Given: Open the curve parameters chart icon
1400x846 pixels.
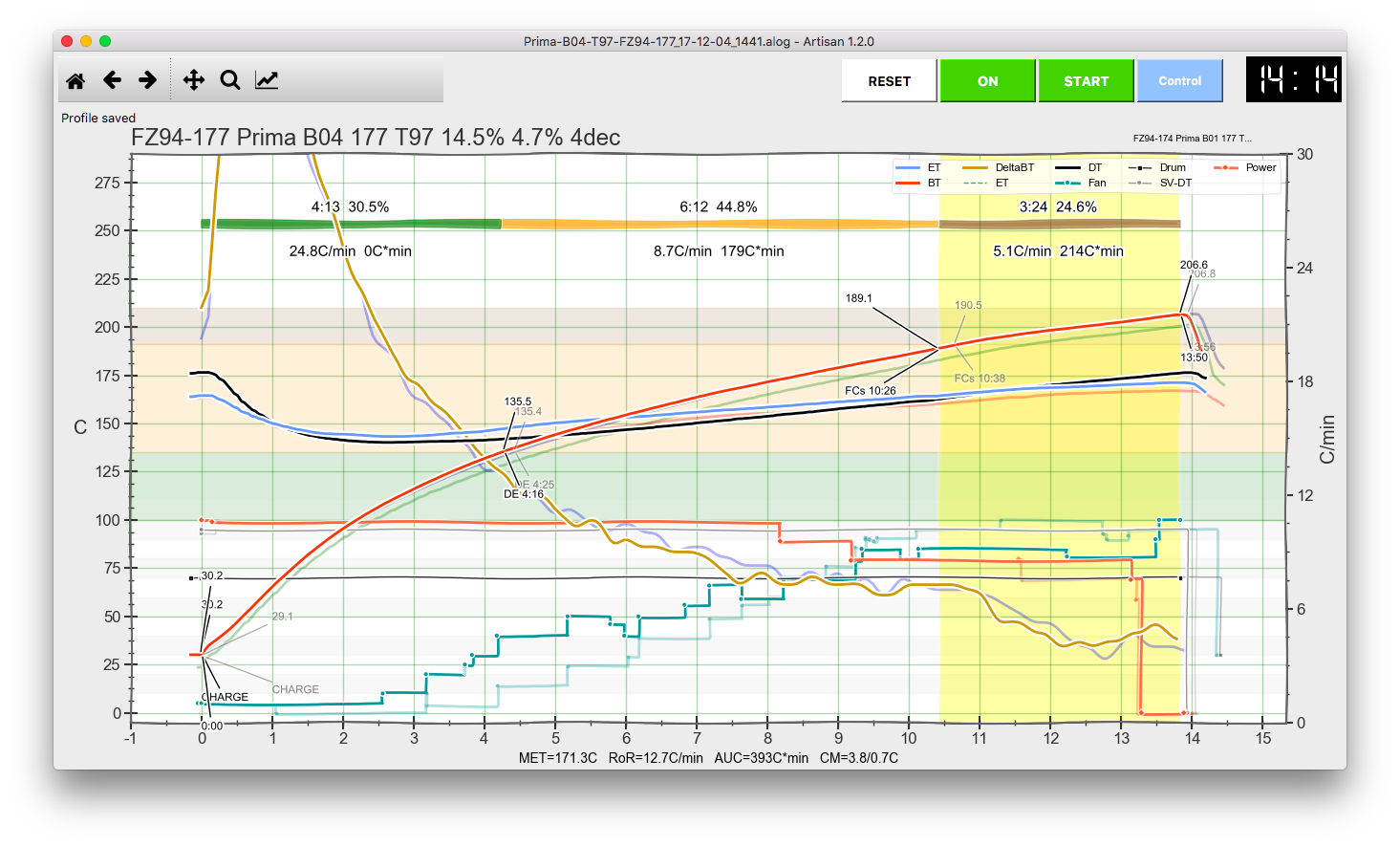Looking at the screenshot, I should click(x=267, y=80).
